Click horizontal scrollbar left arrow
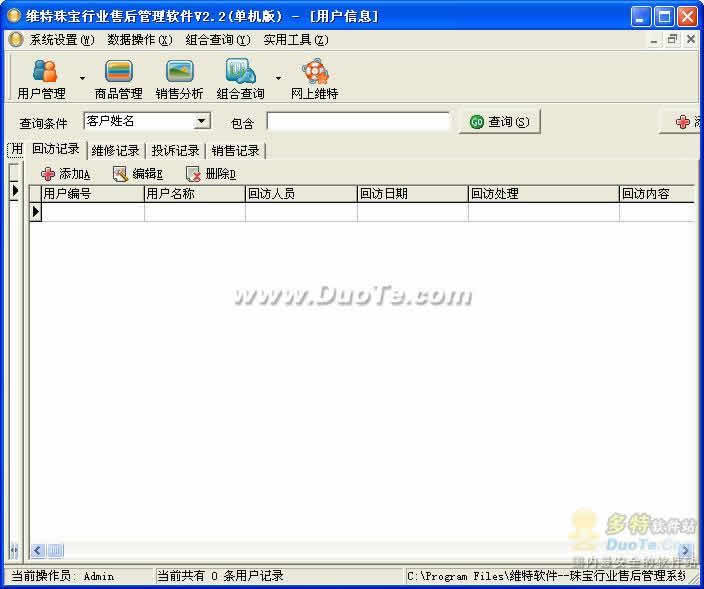 point(38,550)
